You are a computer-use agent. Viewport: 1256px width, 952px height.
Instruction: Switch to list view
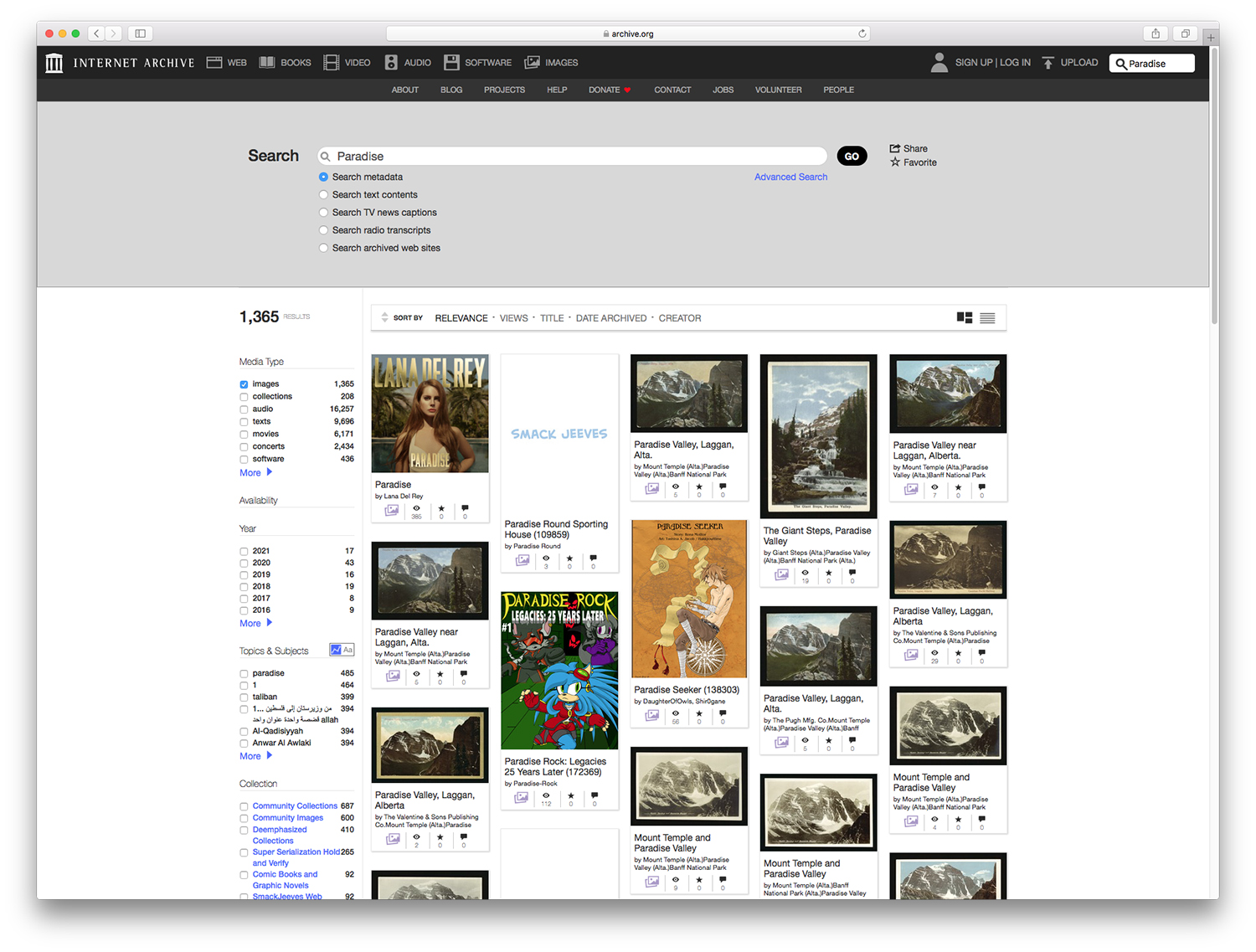987,318
